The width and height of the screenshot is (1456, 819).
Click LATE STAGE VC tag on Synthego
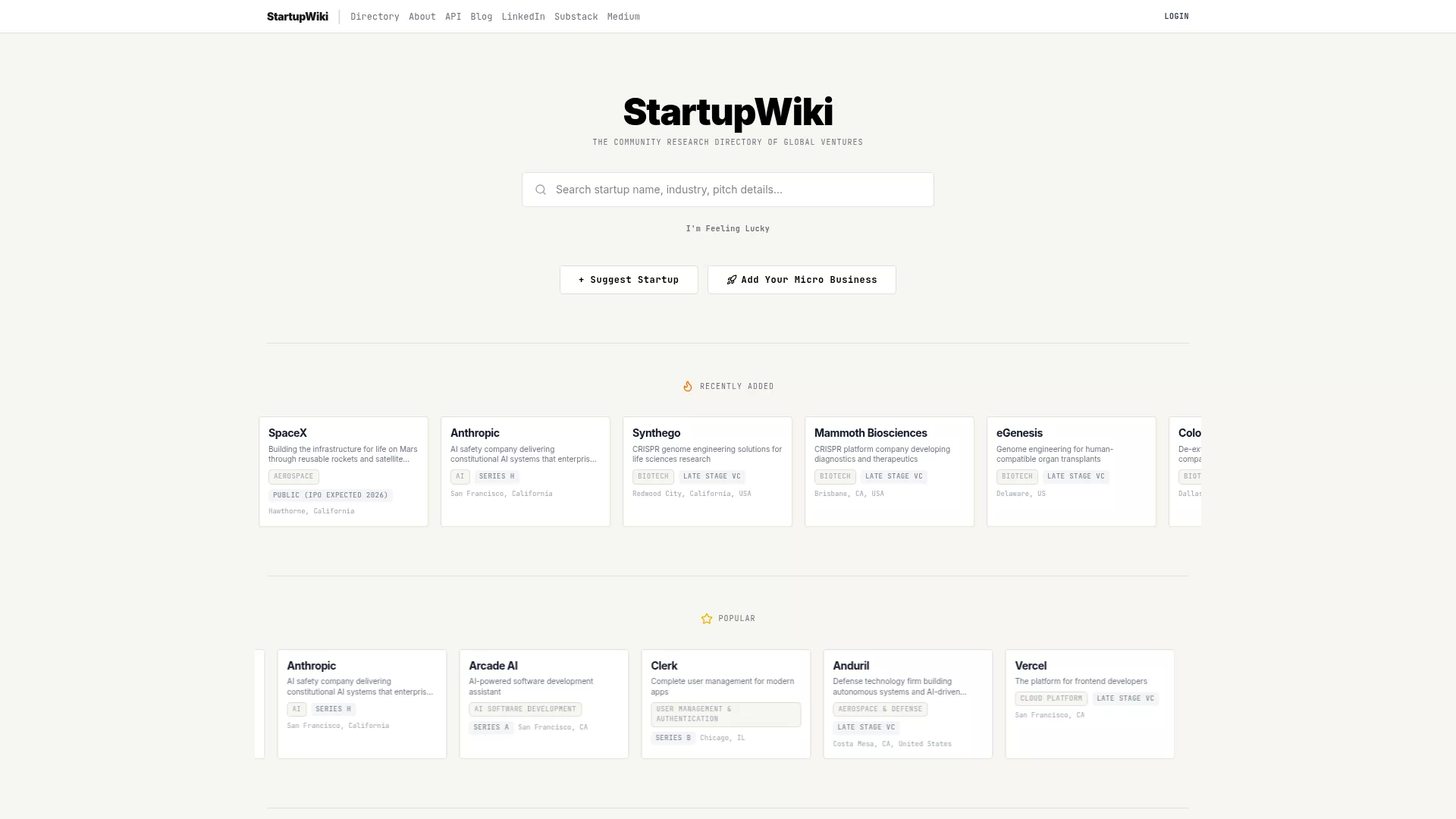coord(711,477)
